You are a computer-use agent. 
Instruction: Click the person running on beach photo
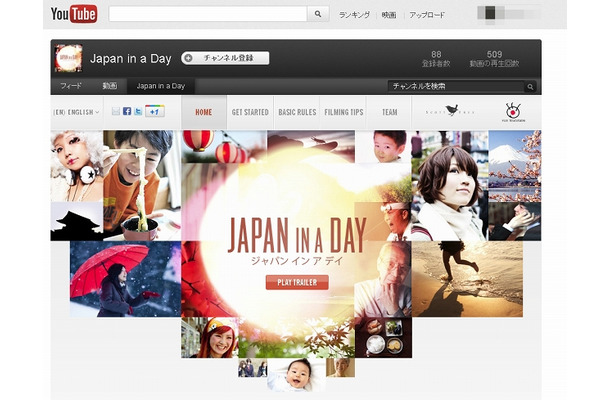click(x=467, y=279)
